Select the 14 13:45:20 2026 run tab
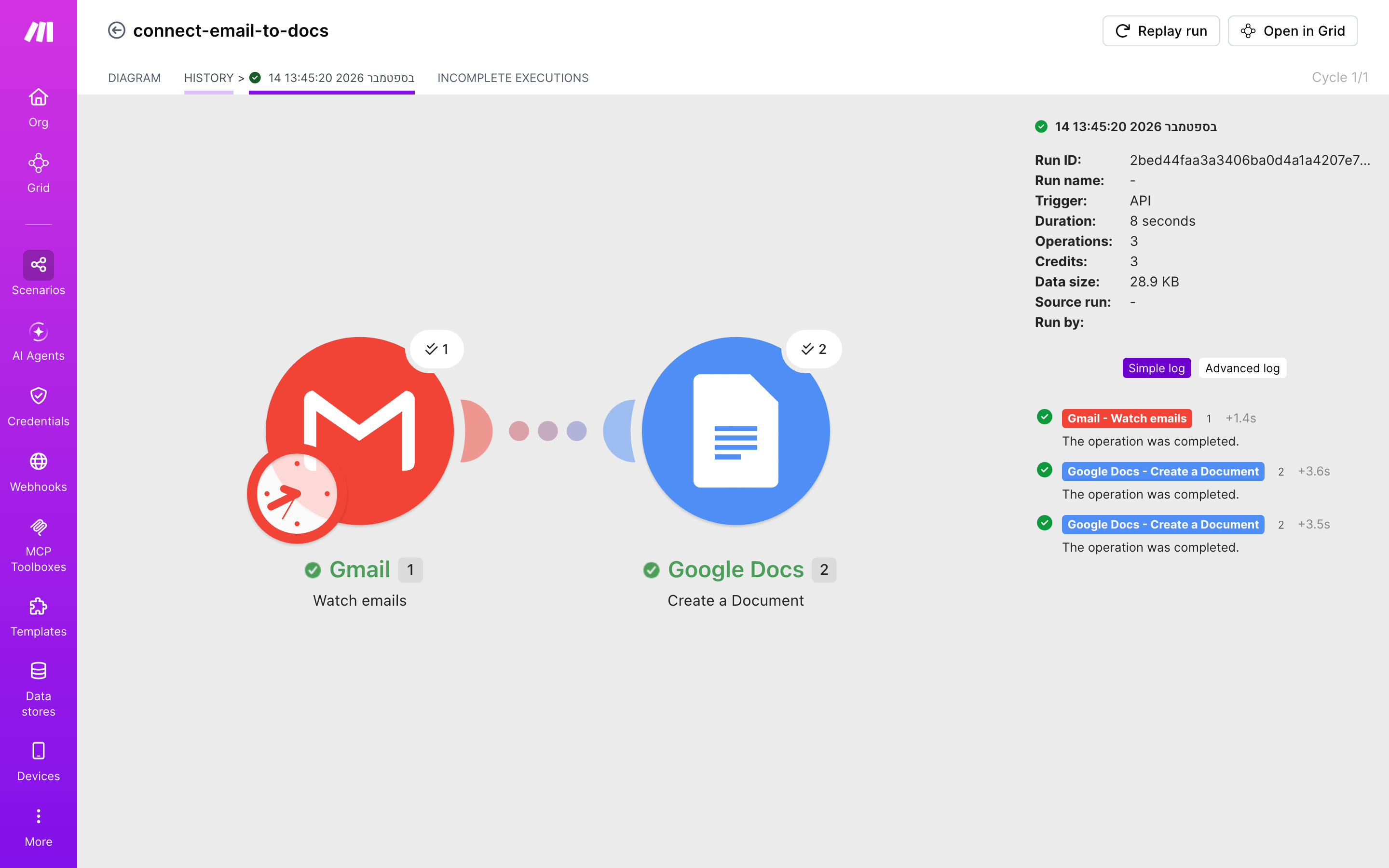The image size is (1389, 868). tap(332, 78)
